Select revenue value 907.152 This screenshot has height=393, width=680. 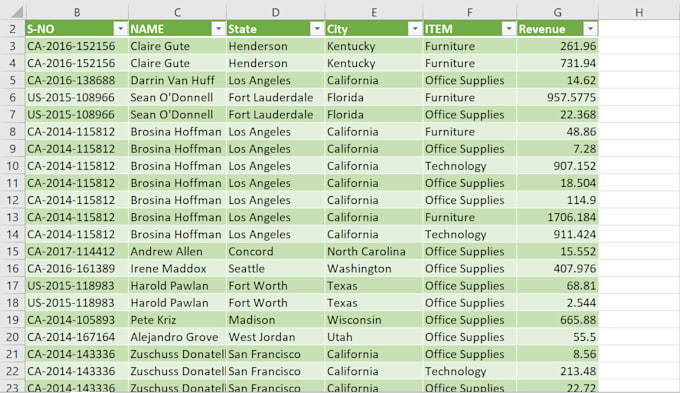[x=558, y=166]
